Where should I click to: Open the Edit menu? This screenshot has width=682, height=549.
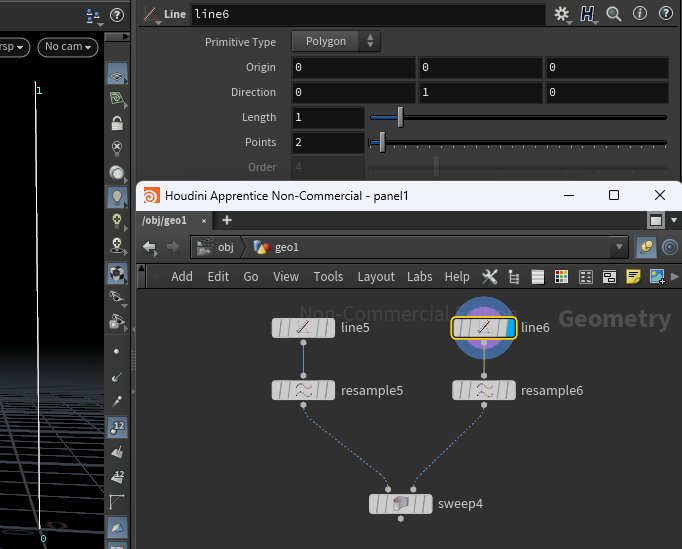click(218, 277)
